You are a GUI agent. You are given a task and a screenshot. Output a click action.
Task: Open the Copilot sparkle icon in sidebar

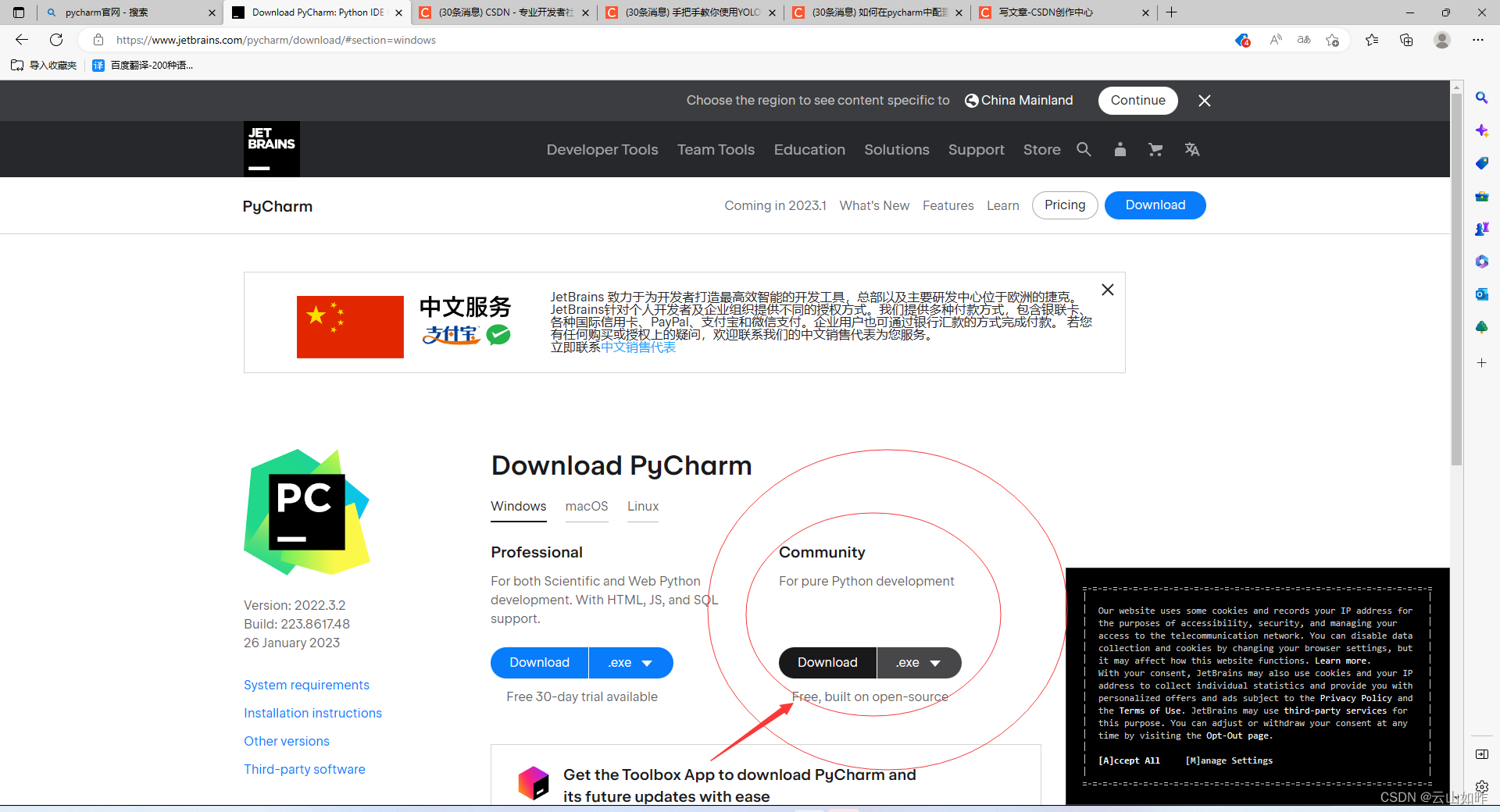coord(1481,130)
